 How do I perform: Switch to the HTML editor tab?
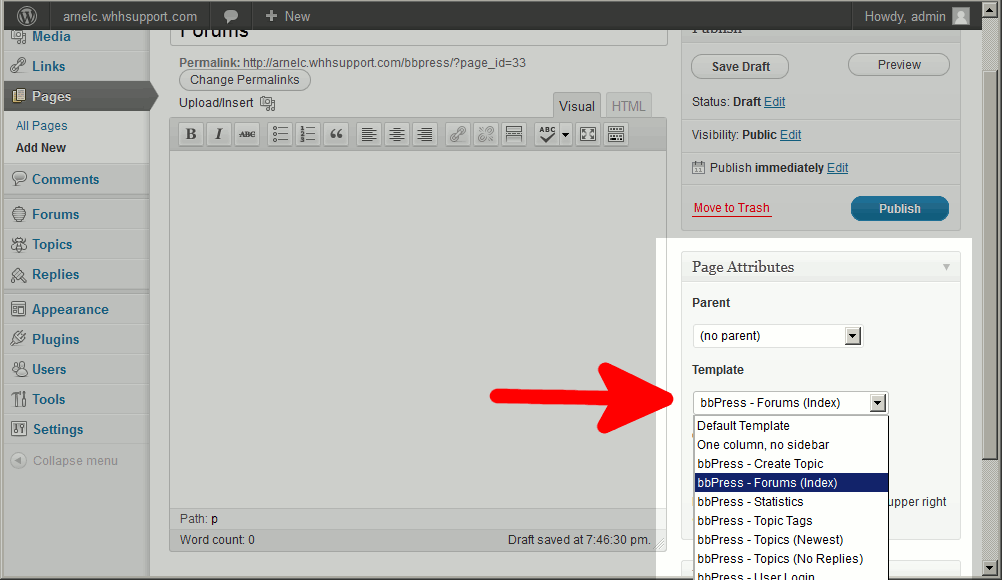[x=628, y=106]
